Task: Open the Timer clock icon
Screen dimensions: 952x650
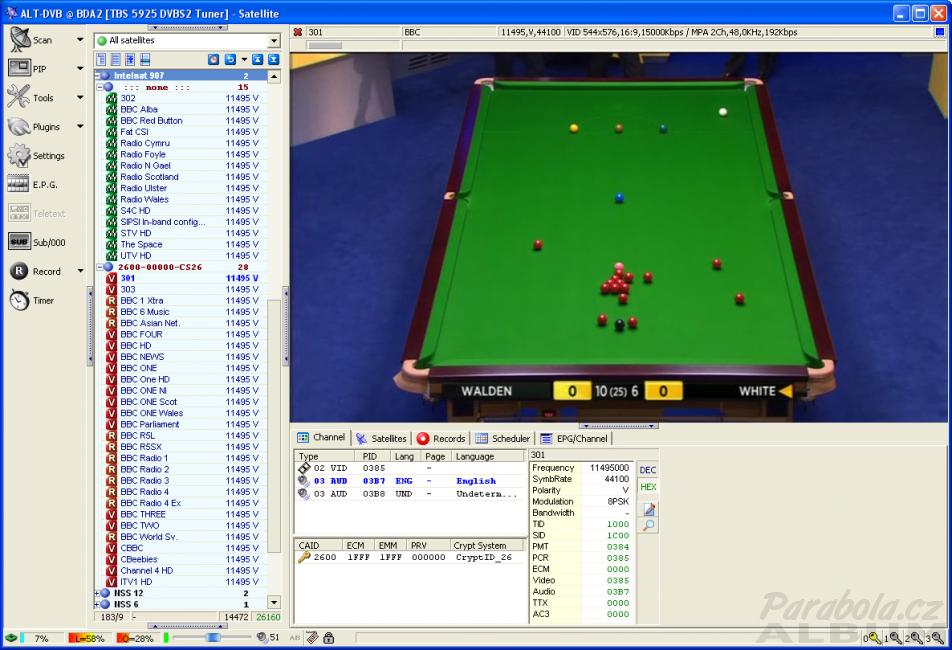Action: point(19,300)
